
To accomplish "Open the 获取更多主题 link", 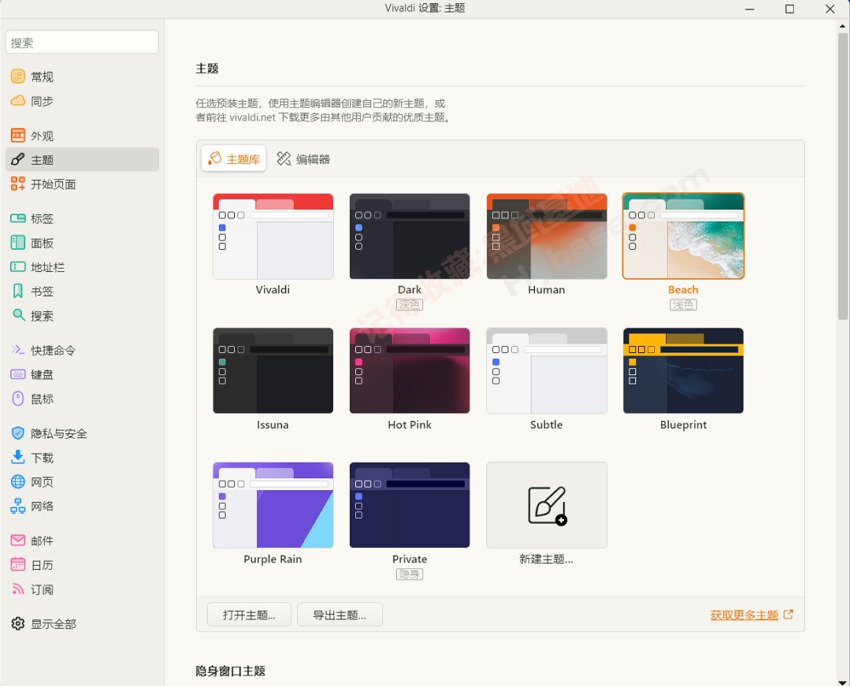I will point(744,615).
